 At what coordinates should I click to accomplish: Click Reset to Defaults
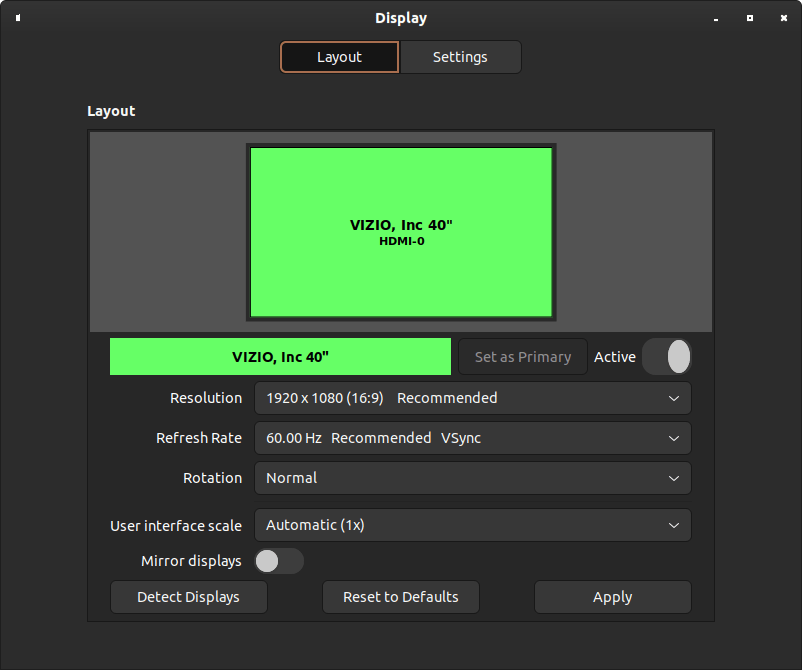[400, 597]
